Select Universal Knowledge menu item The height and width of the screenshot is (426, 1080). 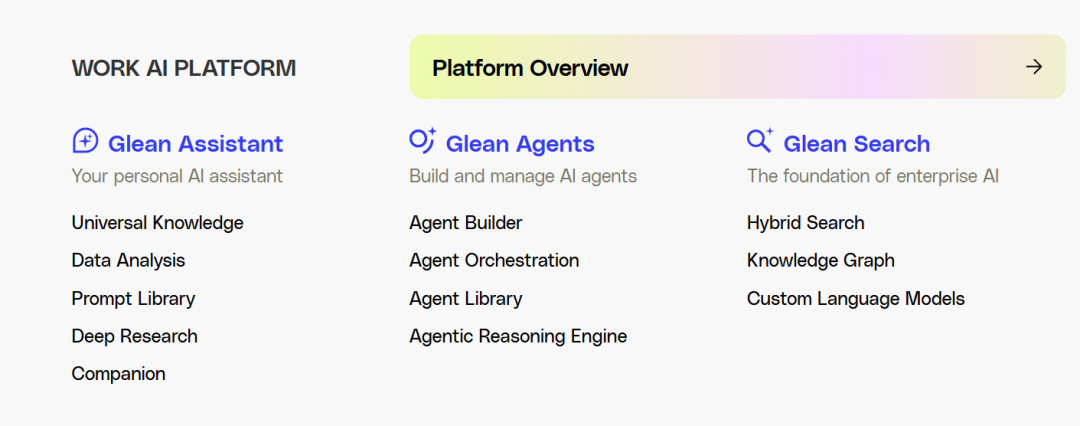[157, 223]
